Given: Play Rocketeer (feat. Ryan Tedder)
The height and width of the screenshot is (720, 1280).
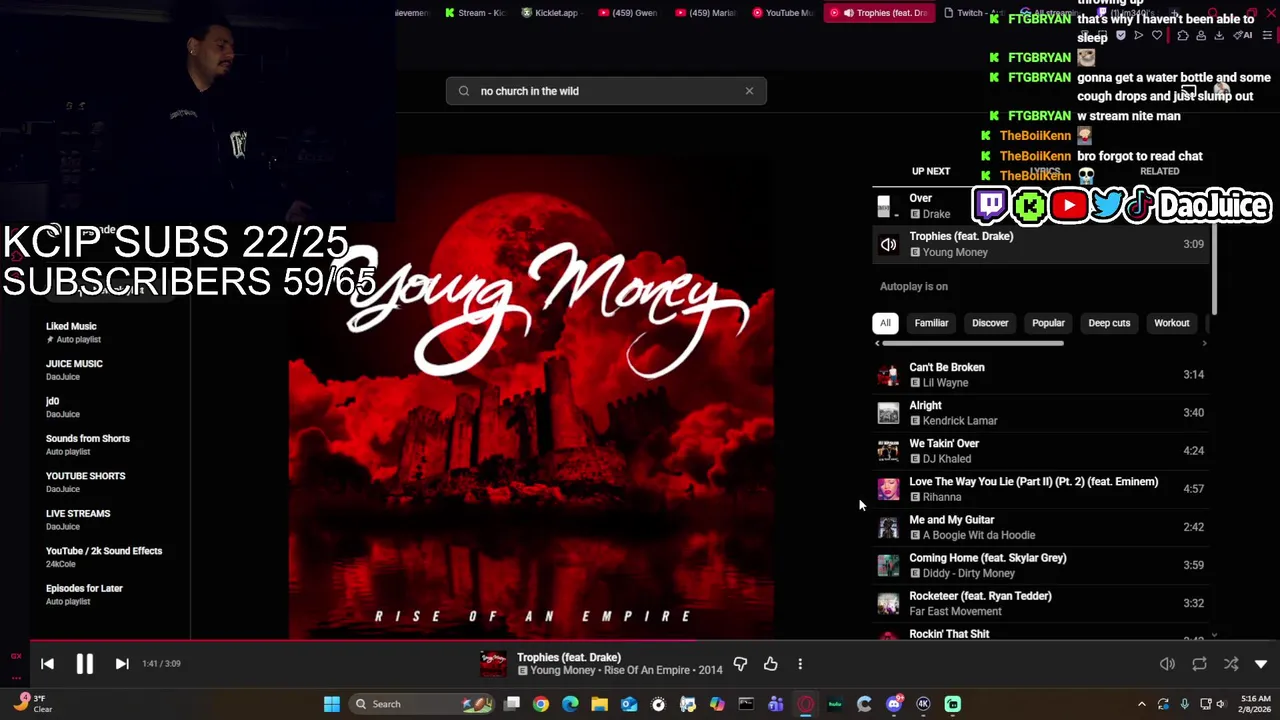Looking at the screenshot, I should tap(1040, 603).
